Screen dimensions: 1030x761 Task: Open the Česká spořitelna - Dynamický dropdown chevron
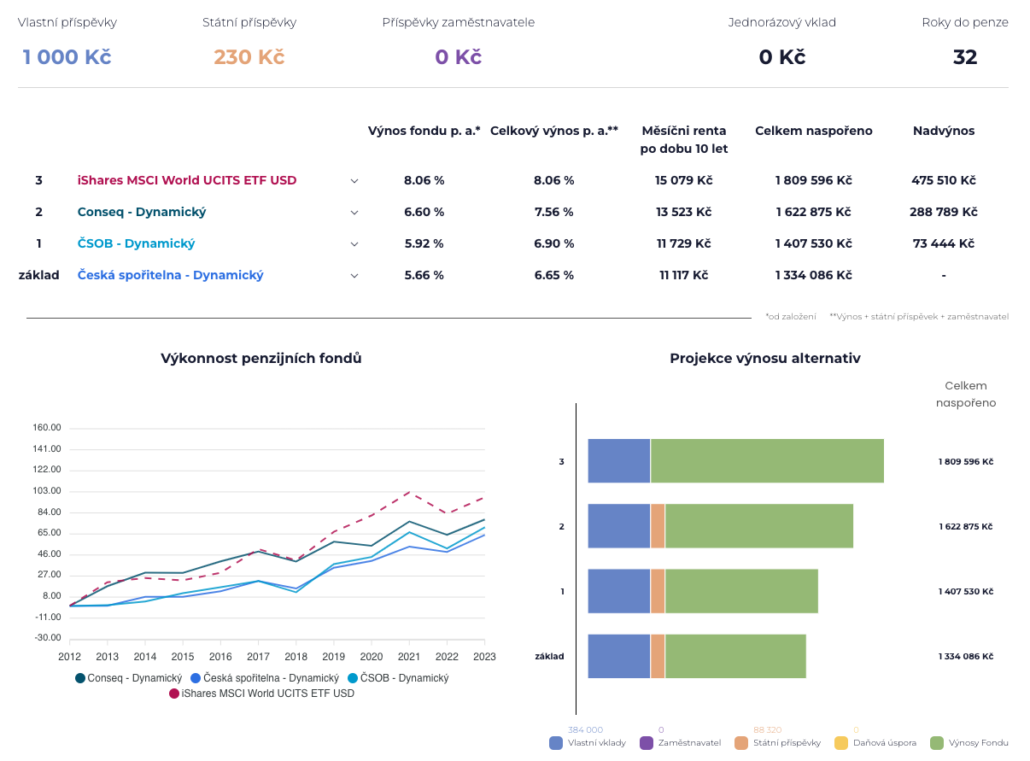point(354,276)
